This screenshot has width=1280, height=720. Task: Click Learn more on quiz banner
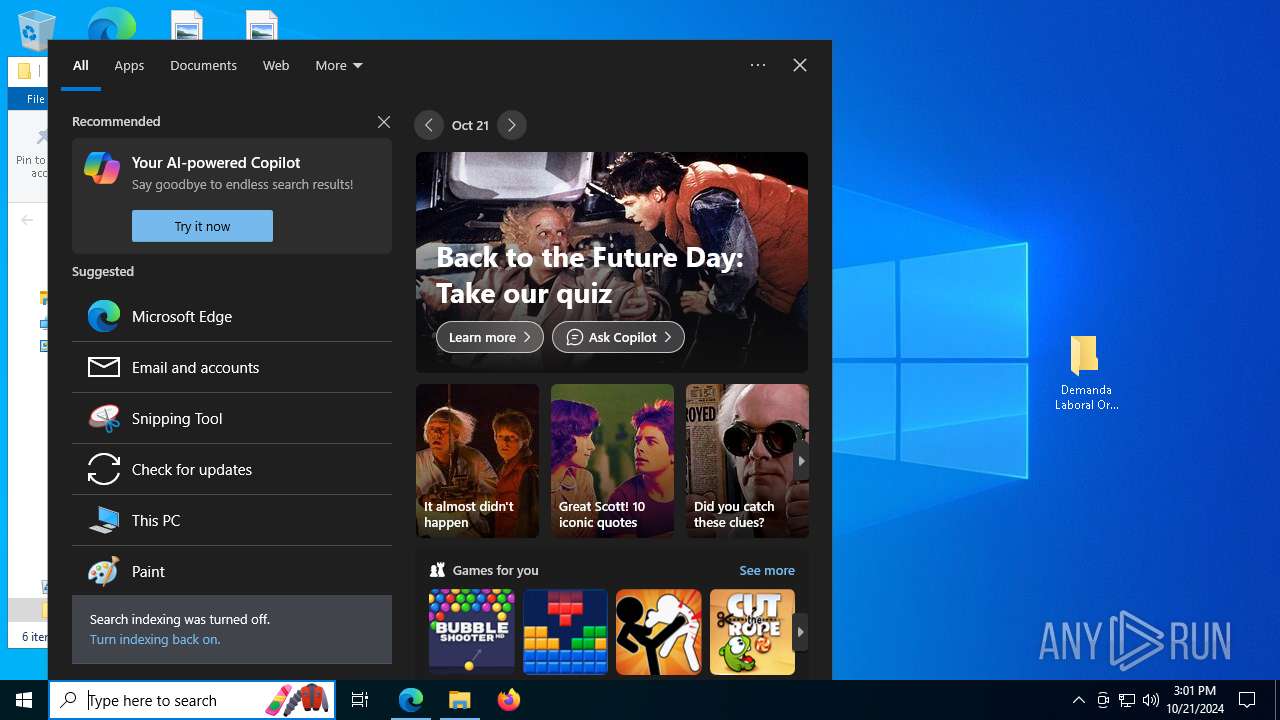tap(490, 337)
